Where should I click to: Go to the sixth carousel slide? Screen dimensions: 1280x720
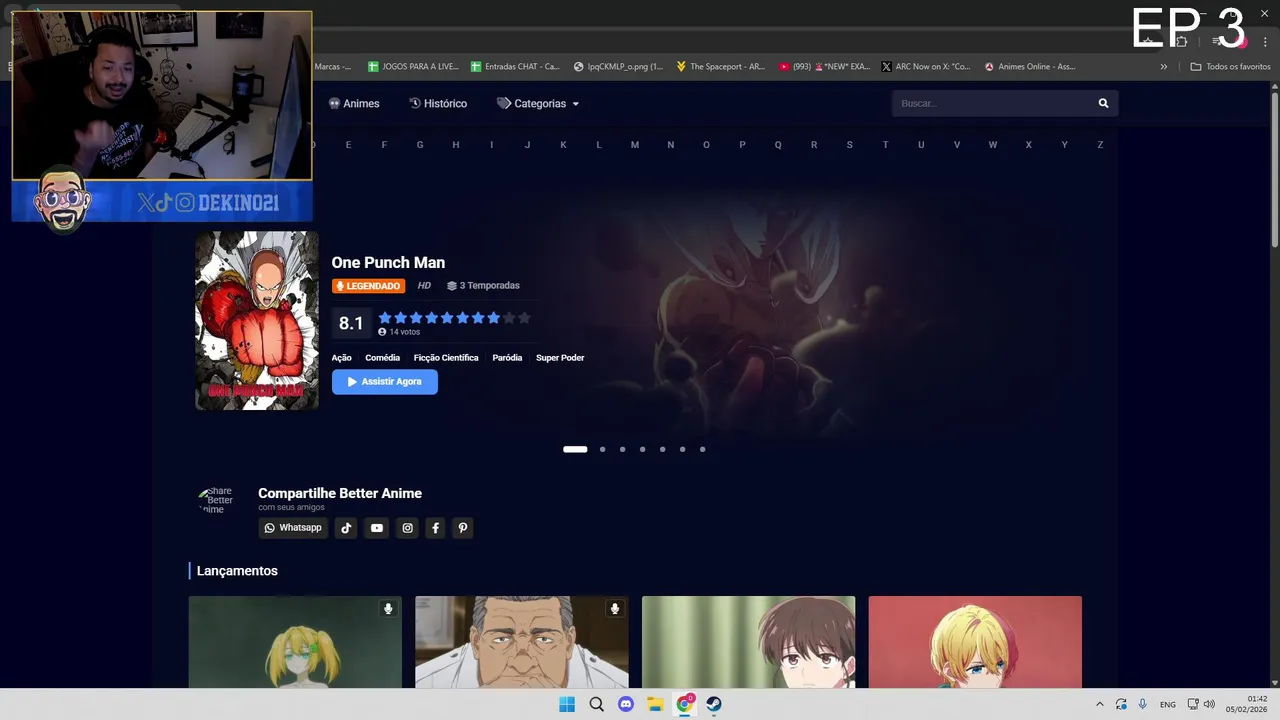point(682,449)
